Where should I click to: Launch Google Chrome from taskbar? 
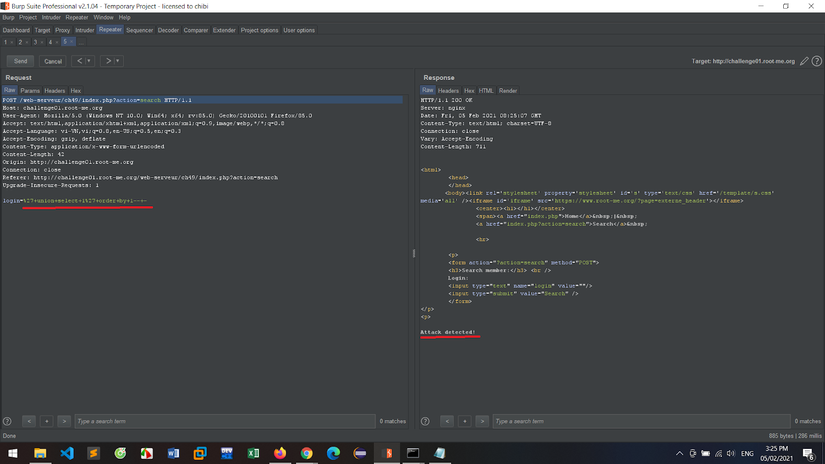tap(307, 453)
